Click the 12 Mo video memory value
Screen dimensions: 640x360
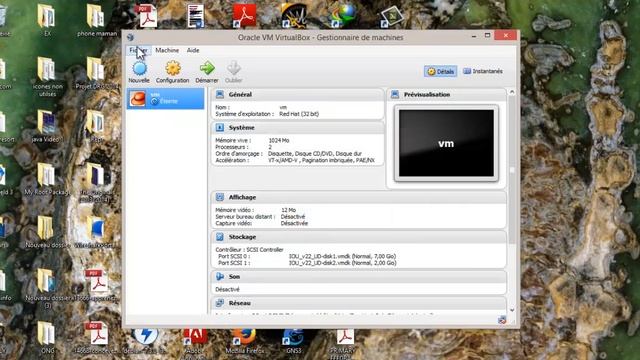(x=288, y=210)
